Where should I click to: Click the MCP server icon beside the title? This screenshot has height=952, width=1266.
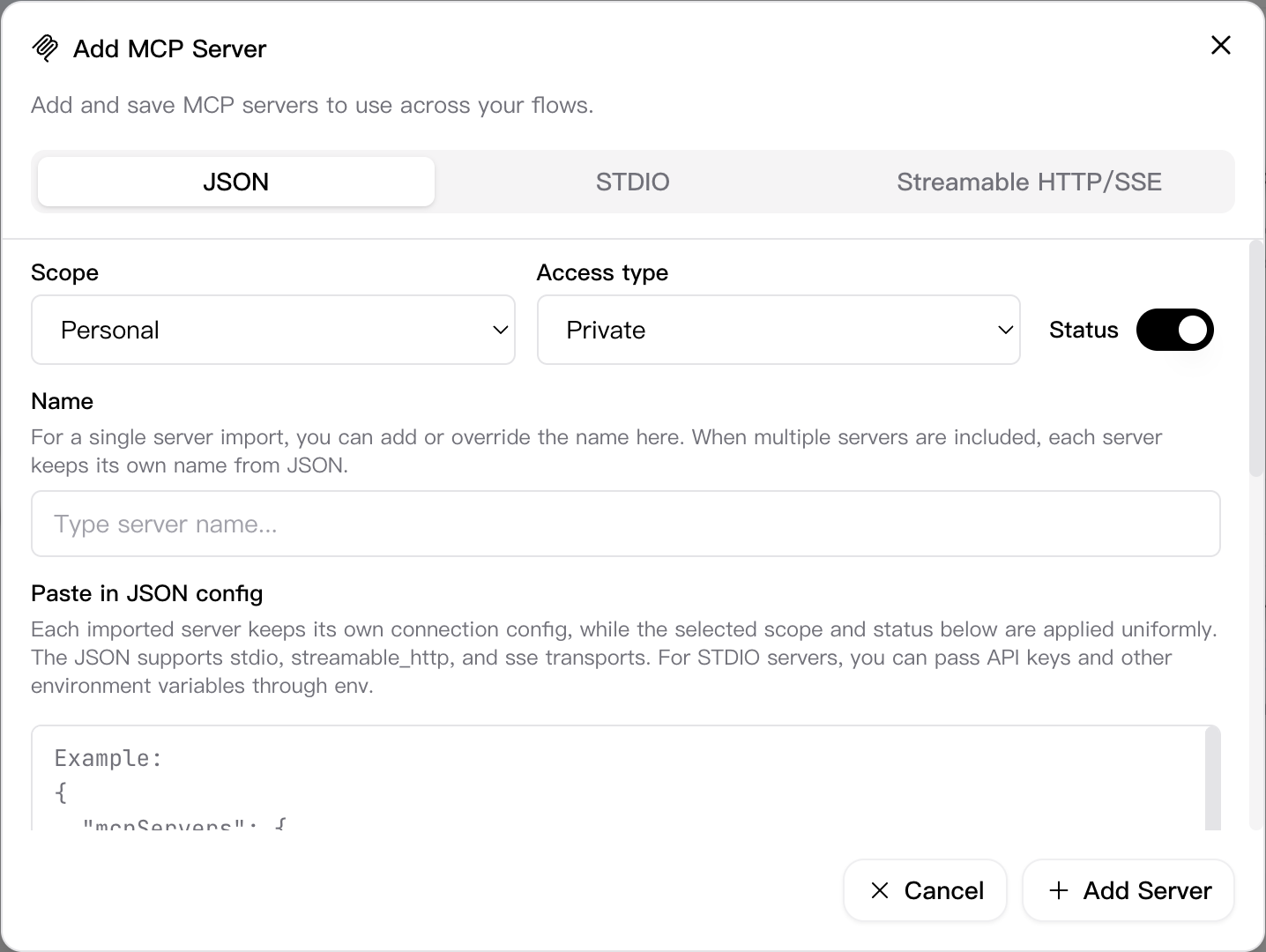pos(45,48)
